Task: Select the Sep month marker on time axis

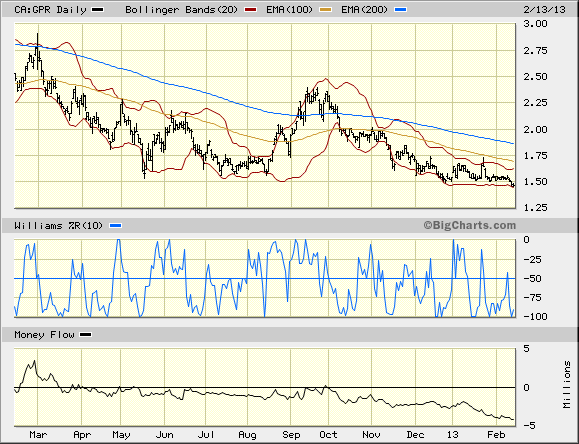Action: [291, 435]
